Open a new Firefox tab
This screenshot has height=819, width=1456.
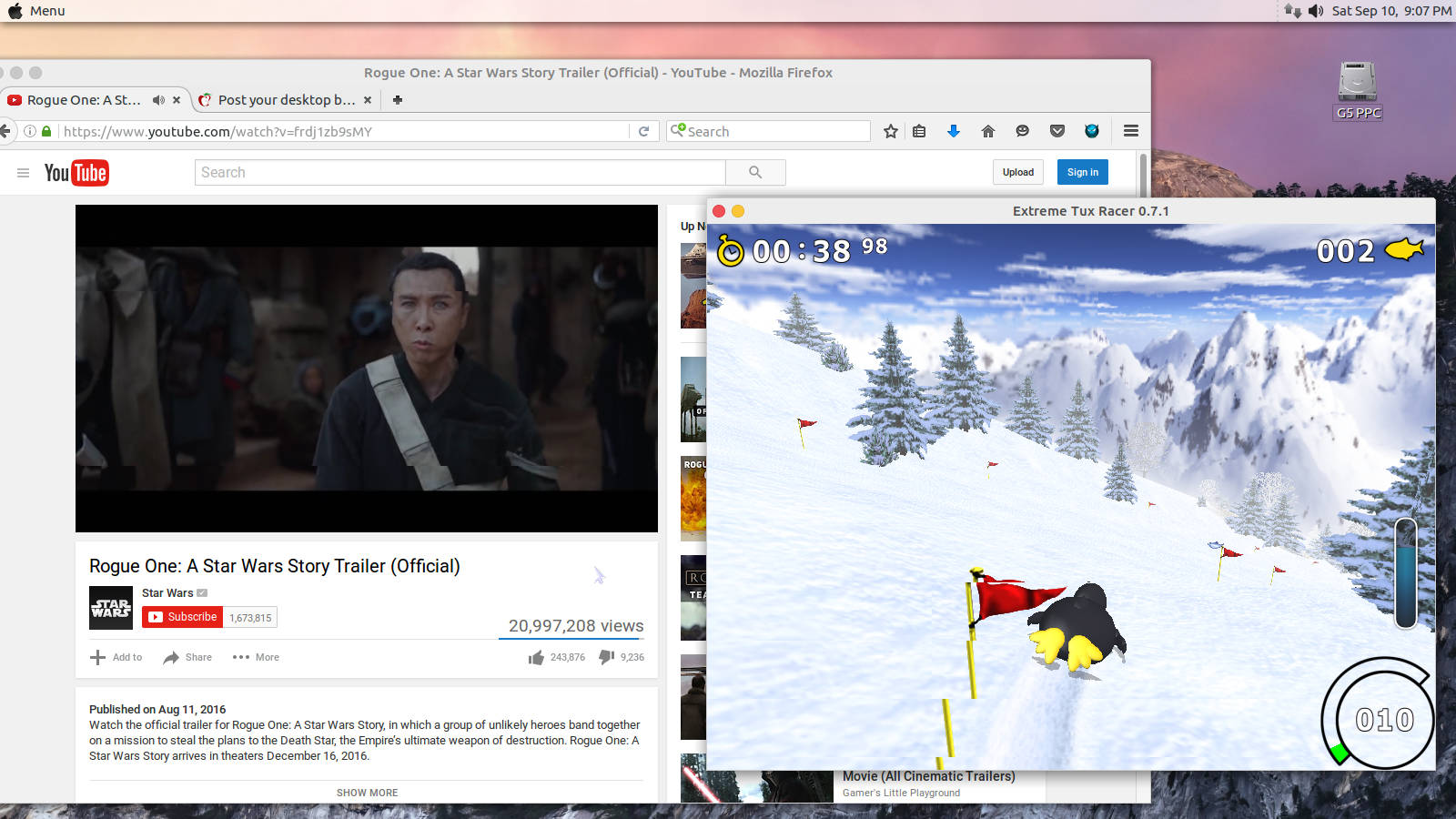398,100
